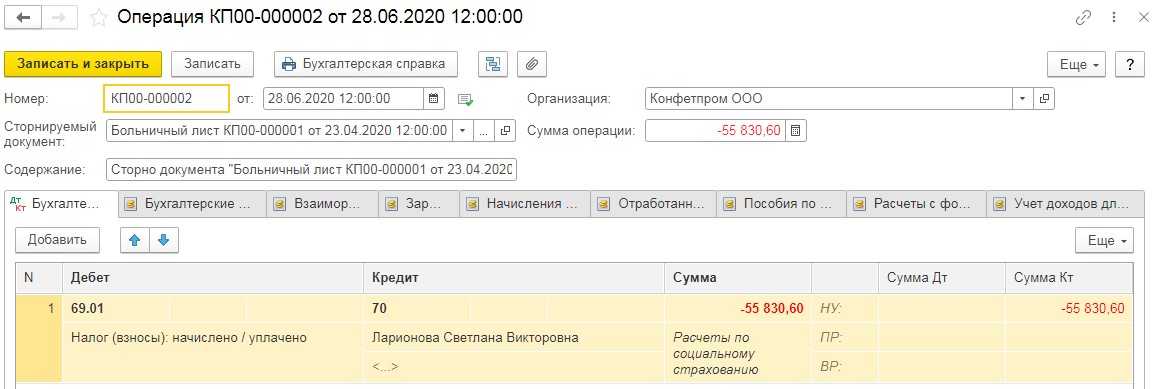Click the paperclip attachments icon

532,64
